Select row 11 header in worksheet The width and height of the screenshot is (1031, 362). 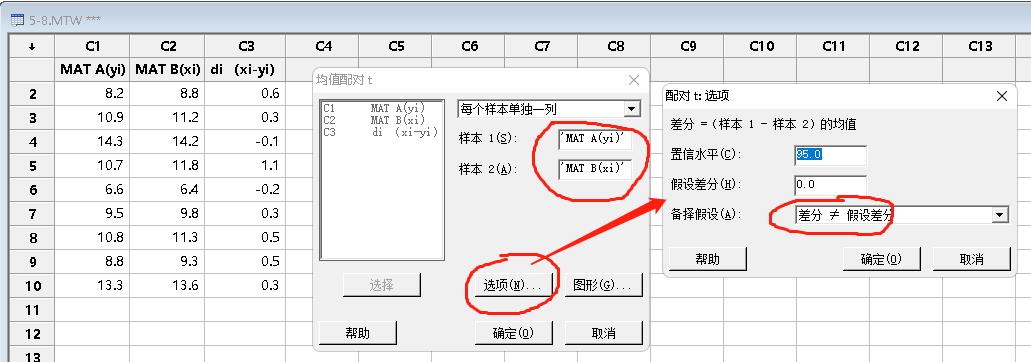click(x=32, y=309)
